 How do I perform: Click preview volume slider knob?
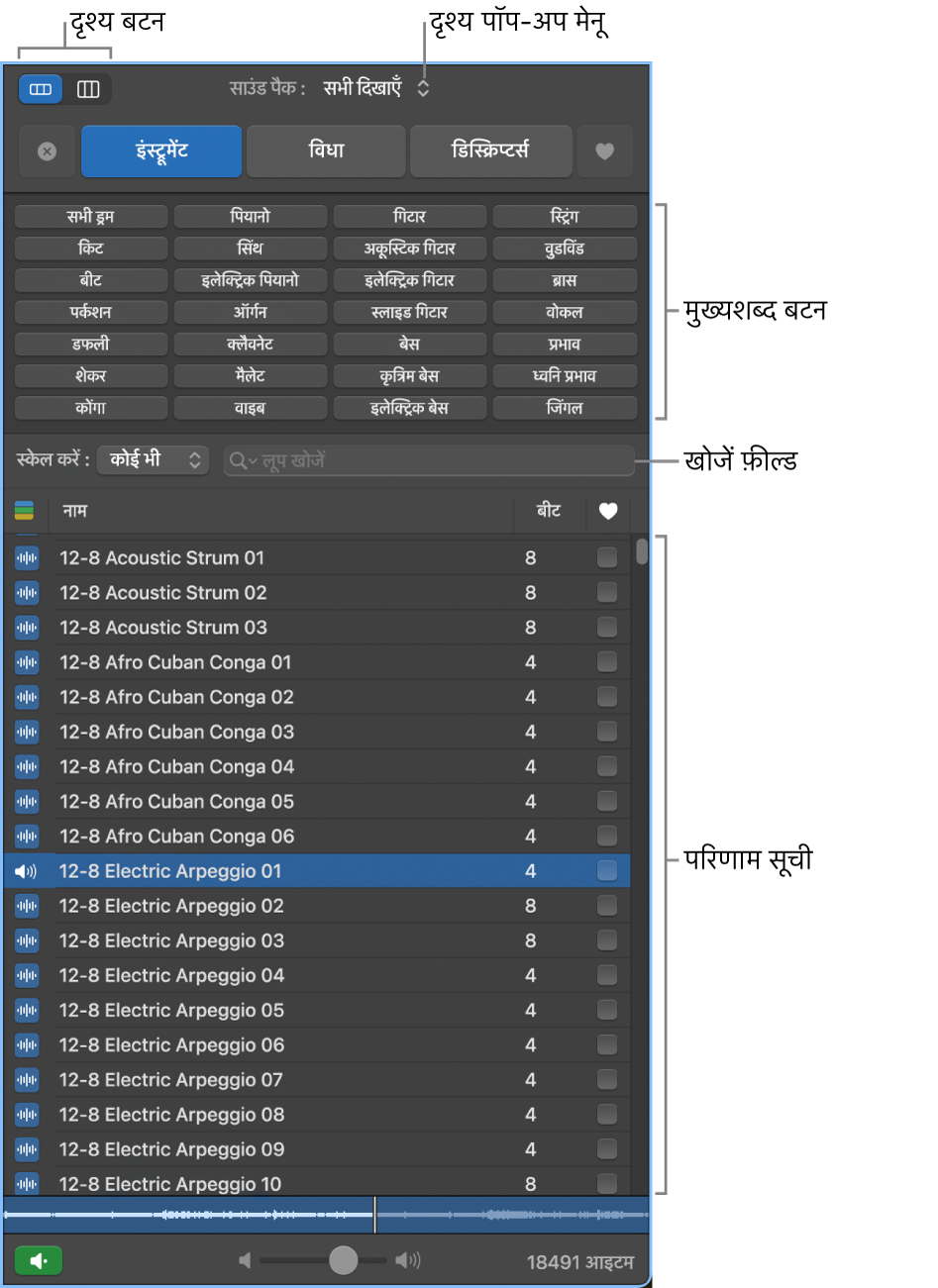click(344, 1260)
